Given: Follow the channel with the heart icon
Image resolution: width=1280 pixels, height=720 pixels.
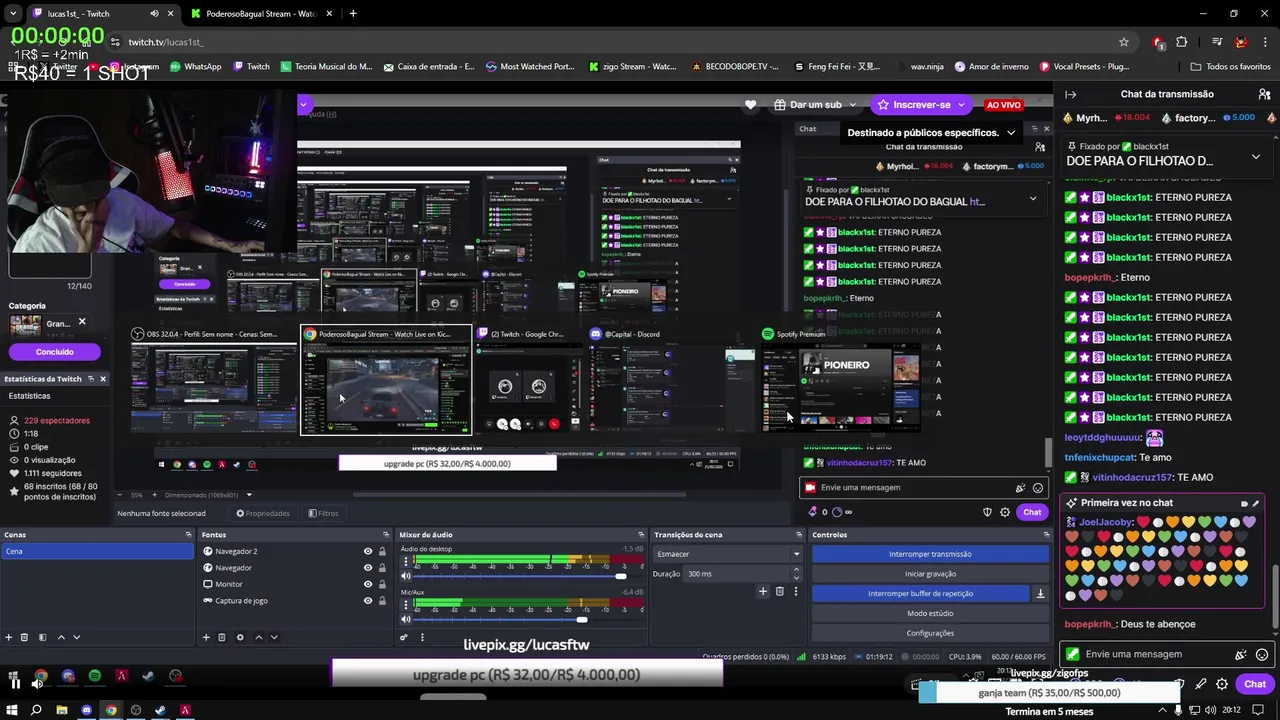Looking at the screenshot, I should [x=751, y=104].
